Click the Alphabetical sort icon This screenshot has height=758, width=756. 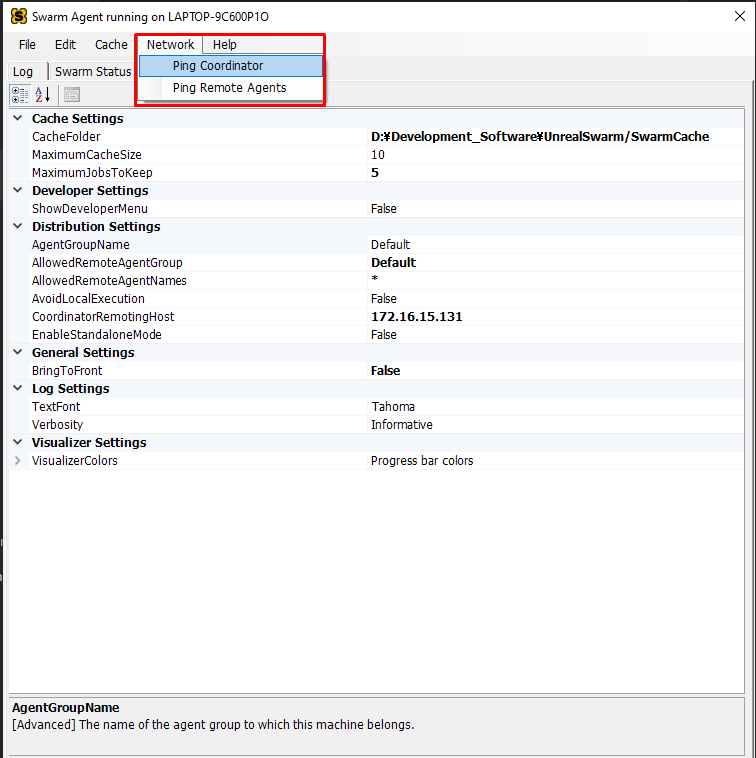pos(43,94)
